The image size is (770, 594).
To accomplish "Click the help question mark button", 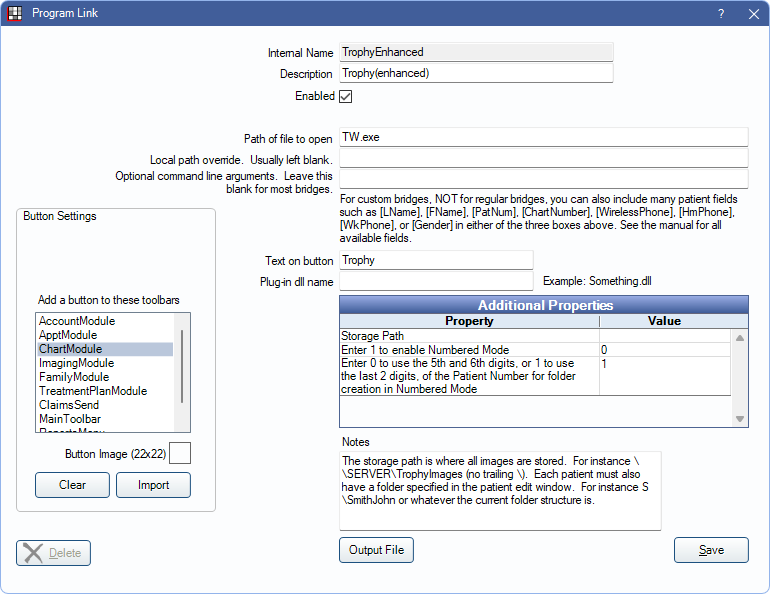I will [x=720, y=14].
